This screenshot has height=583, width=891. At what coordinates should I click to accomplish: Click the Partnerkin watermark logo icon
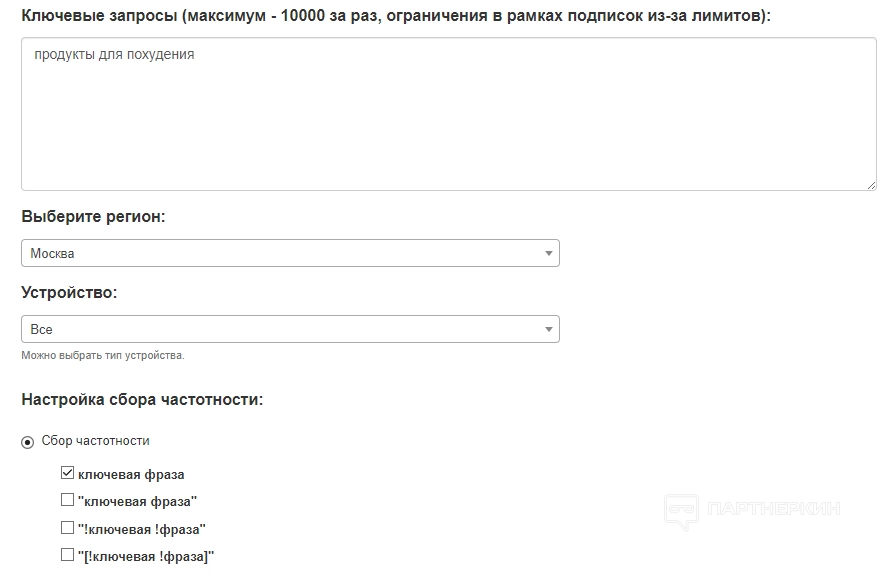click(x=681, y=510)
